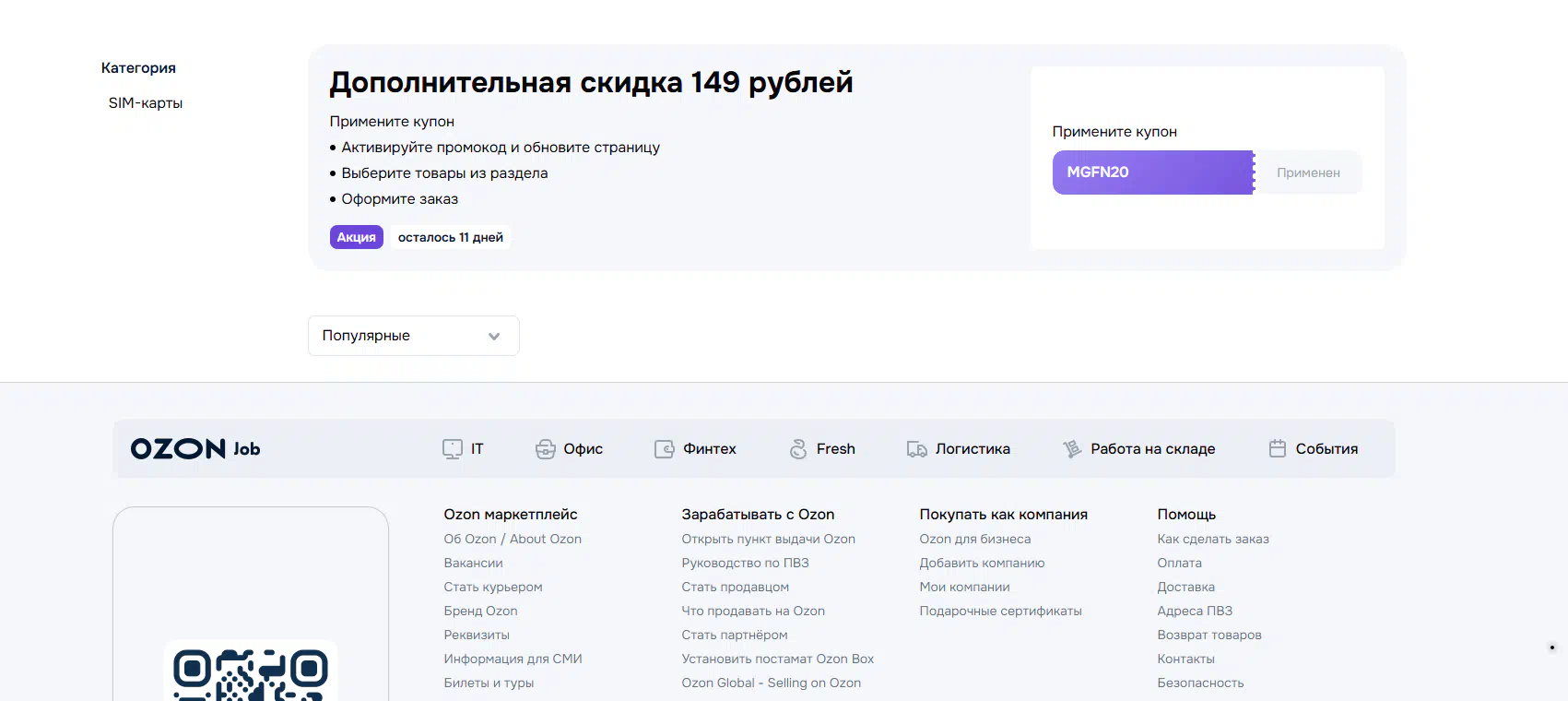
Task: Click the Ozon маркетплейс heading
Action: tap(511, 515)
